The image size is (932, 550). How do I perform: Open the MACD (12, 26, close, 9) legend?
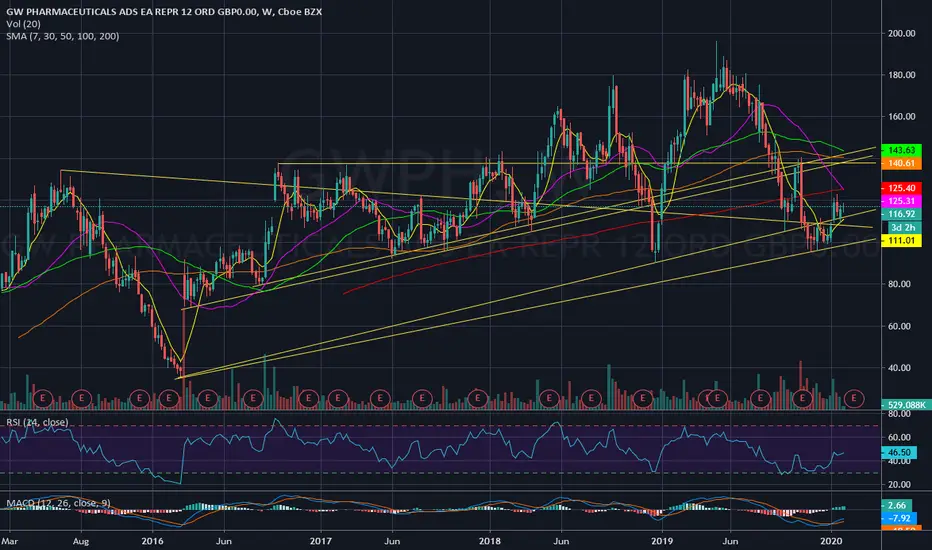[x=58, y=503]
